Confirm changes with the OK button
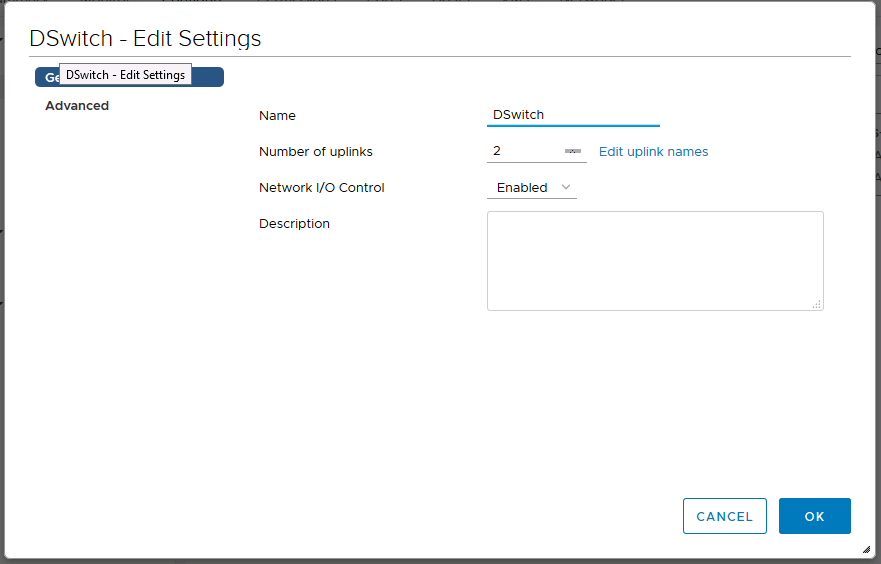This screenshot has height=564, width=881. coord(815,516)
